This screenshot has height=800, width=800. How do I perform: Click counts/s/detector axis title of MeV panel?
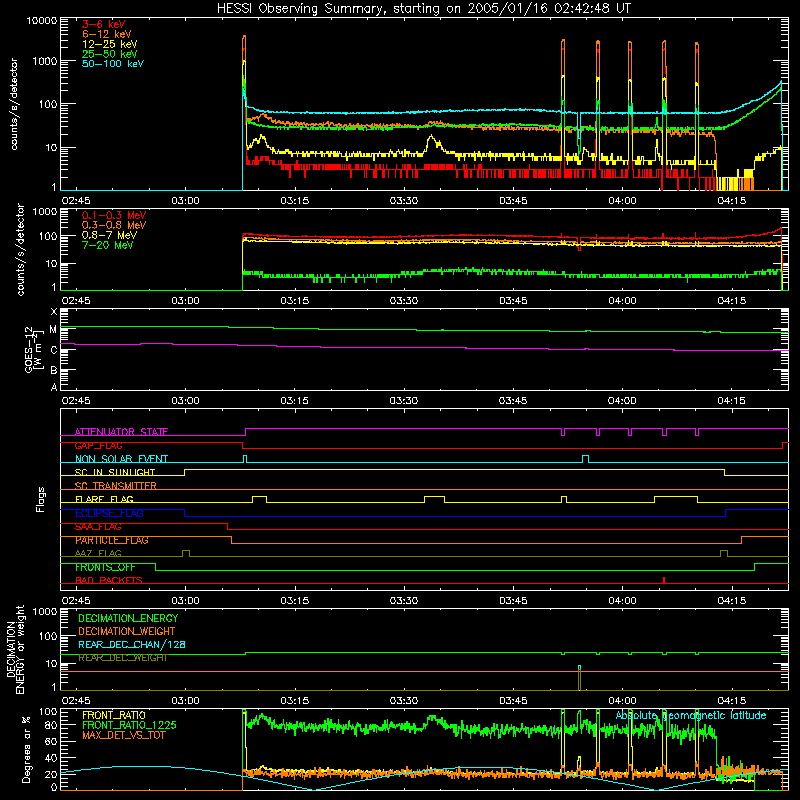coord(20,249)
